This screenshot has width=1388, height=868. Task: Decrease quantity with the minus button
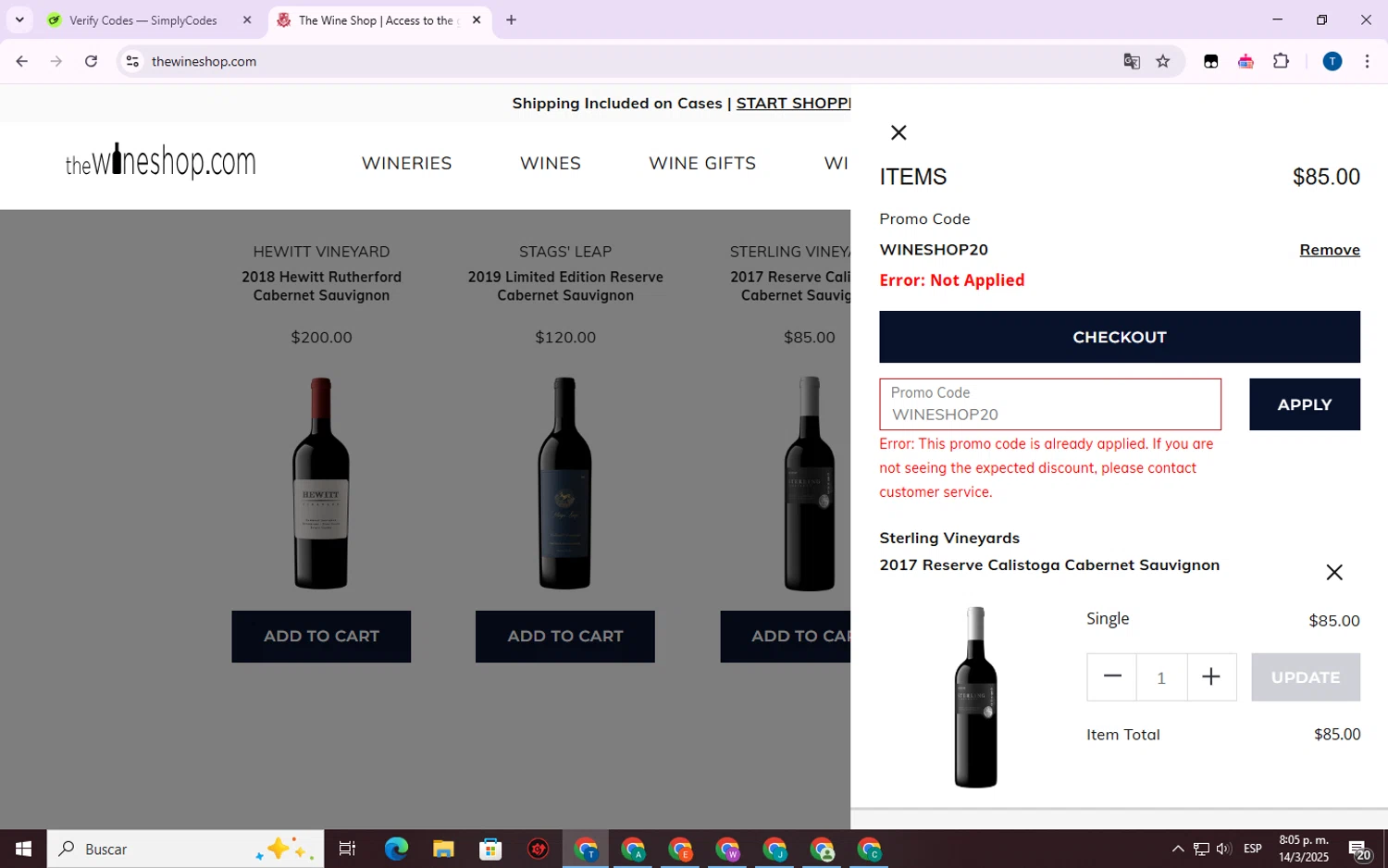pyautogui.click(x=1111, y=676)
